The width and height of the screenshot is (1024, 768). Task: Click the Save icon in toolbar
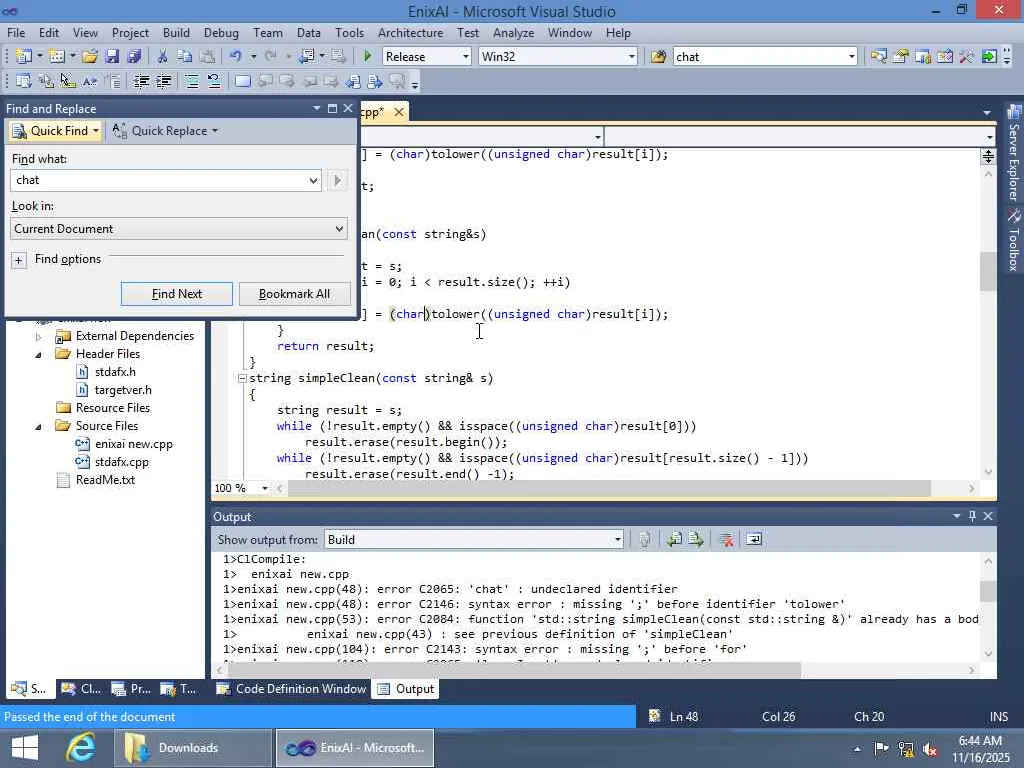click(112, 57)
